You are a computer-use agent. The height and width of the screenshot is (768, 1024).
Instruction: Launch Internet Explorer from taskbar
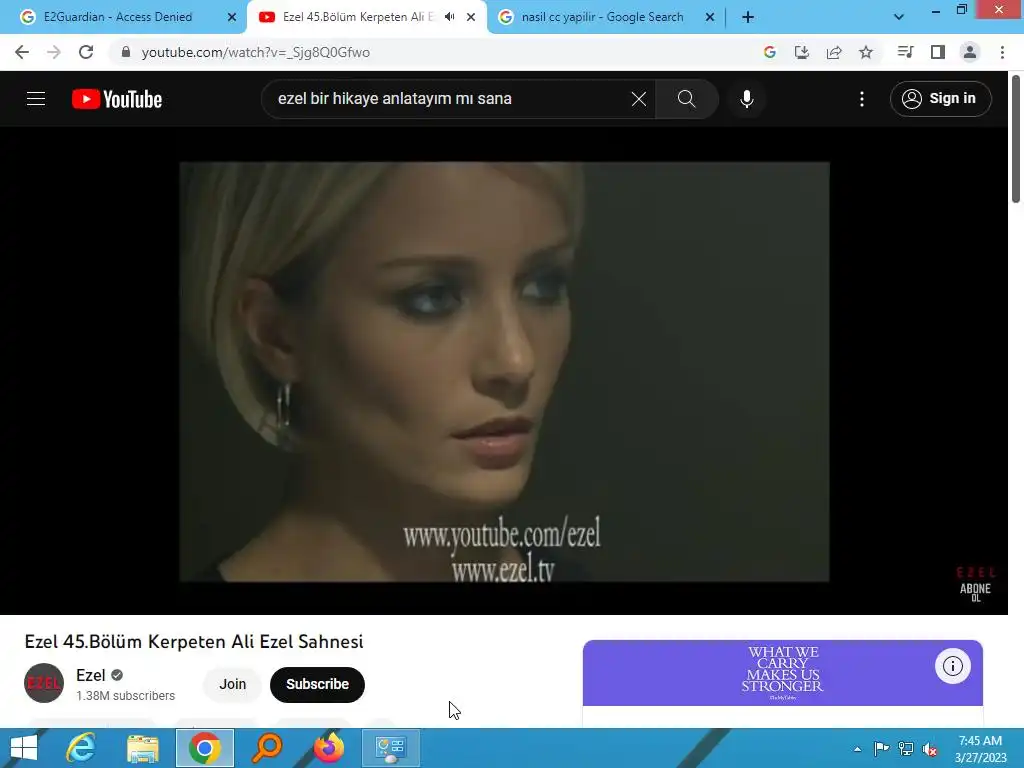[81, 748]
